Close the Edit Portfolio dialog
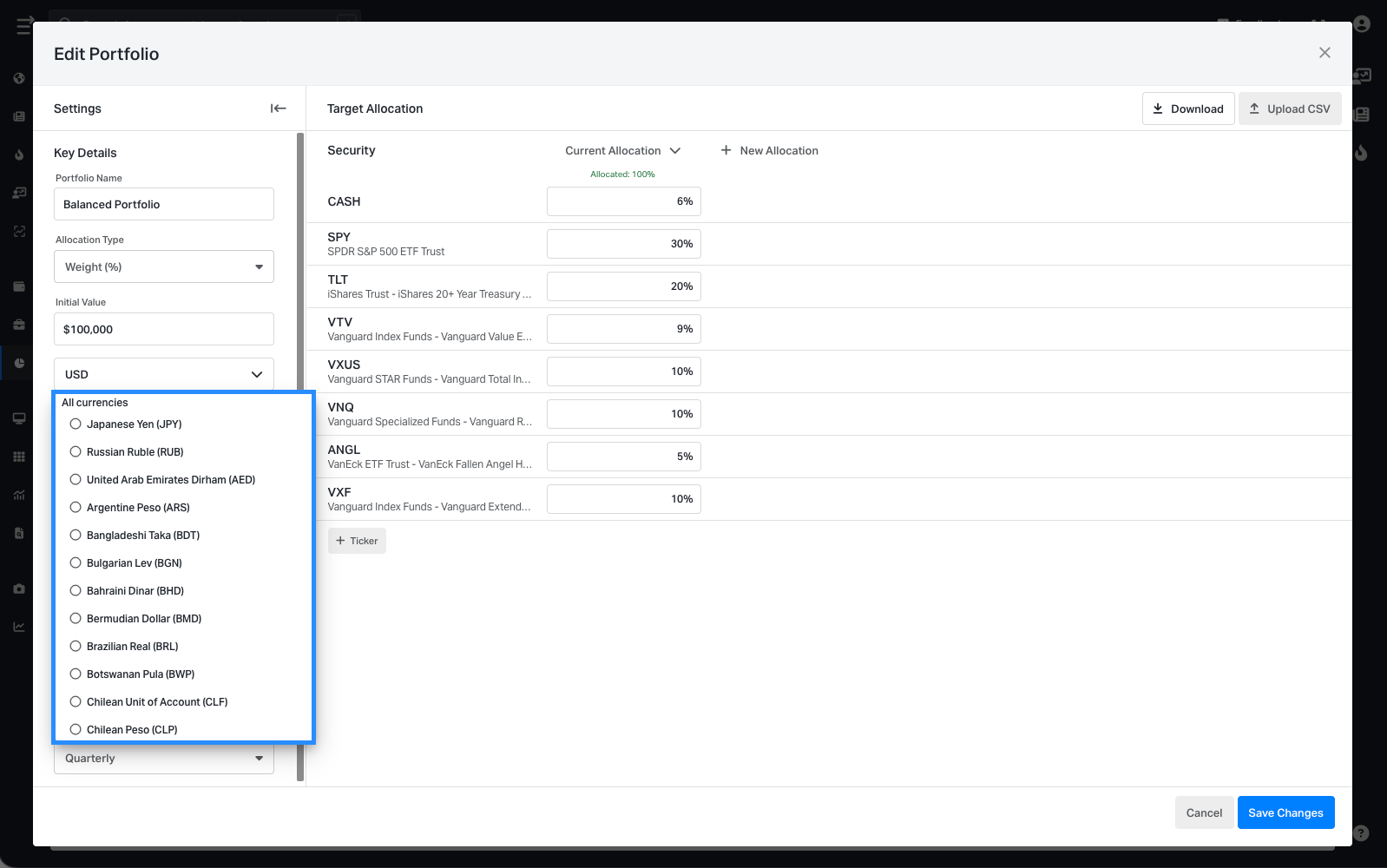The width and height of the screenshot is (1387, 868). tap(1325, 53)
